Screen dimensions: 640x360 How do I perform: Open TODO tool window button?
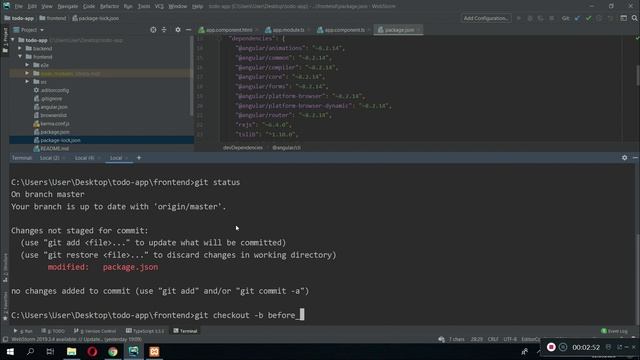[x=53, y=331]
